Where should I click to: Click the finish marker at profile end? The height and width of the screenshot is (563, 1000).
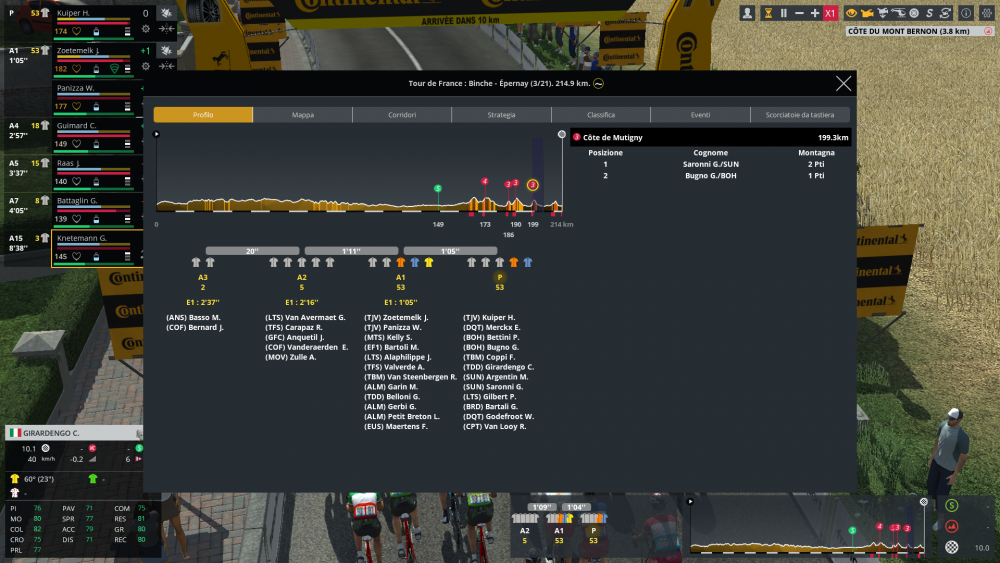tap(561, 135)
